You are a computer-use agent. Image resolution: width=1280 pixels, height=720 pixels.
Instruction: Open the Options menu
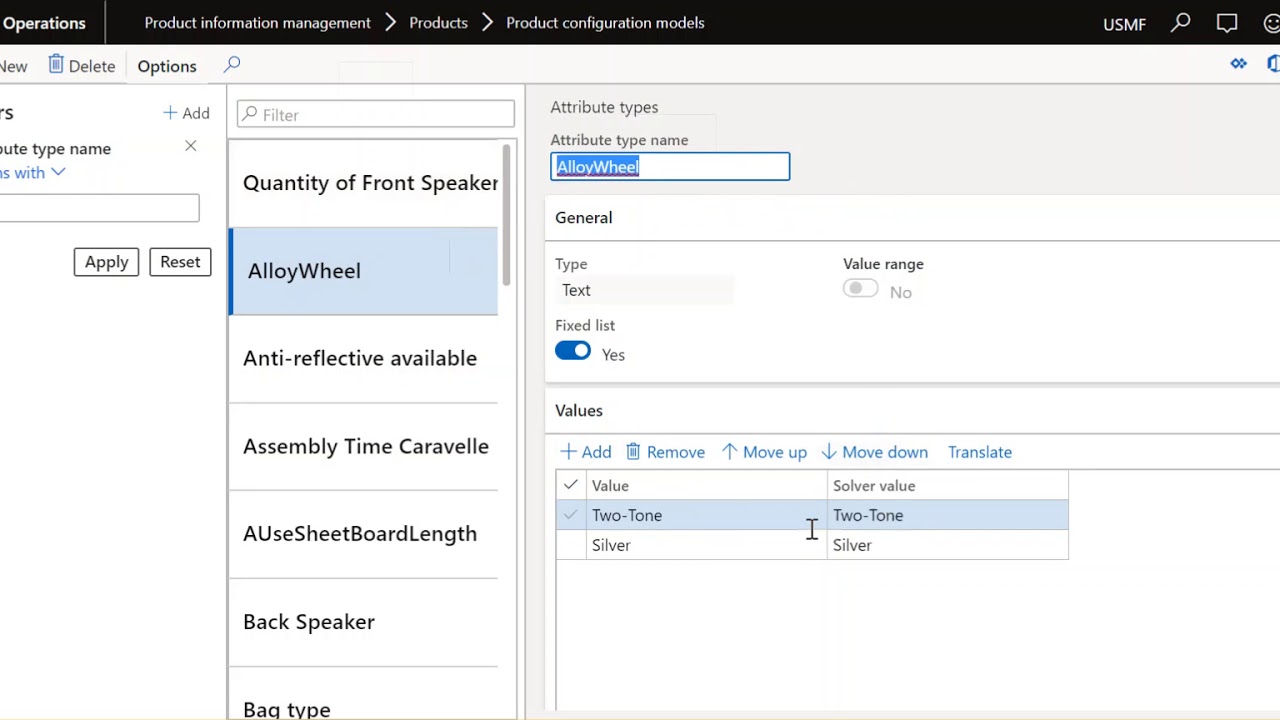pyautogui.click(x=167, y=66)
